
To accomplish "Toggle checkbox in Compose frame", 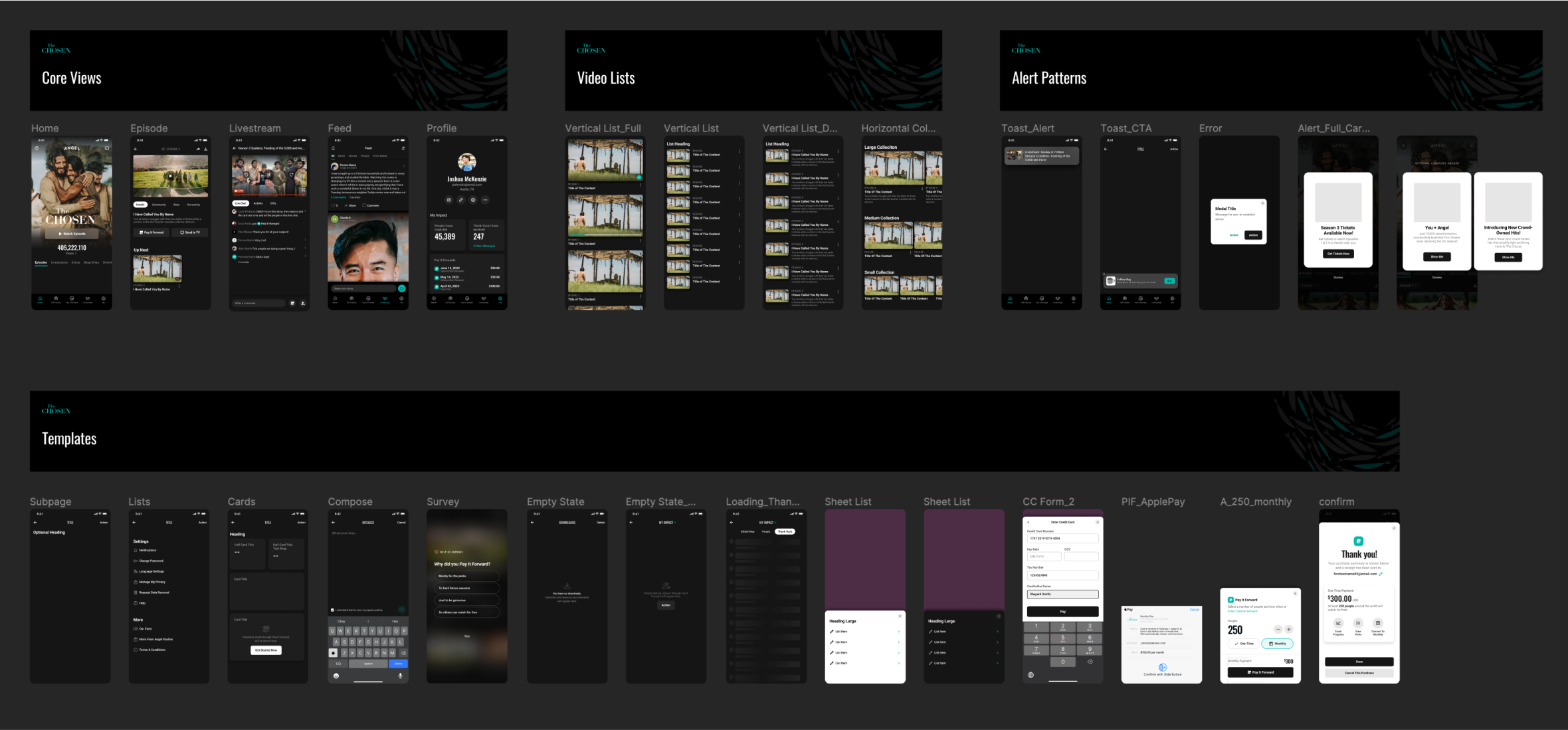I will click(x=332, y=610).
